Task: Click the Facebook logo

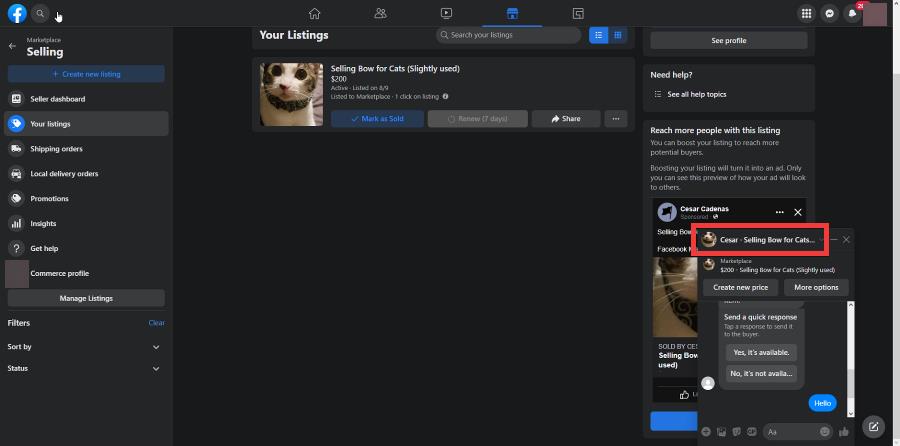Action: point(17,13)
